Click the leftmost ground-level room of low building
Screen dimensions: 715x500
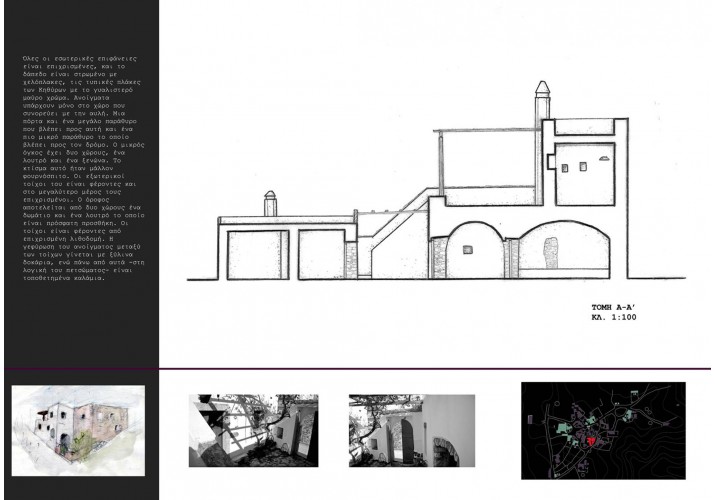coord(258,255)
